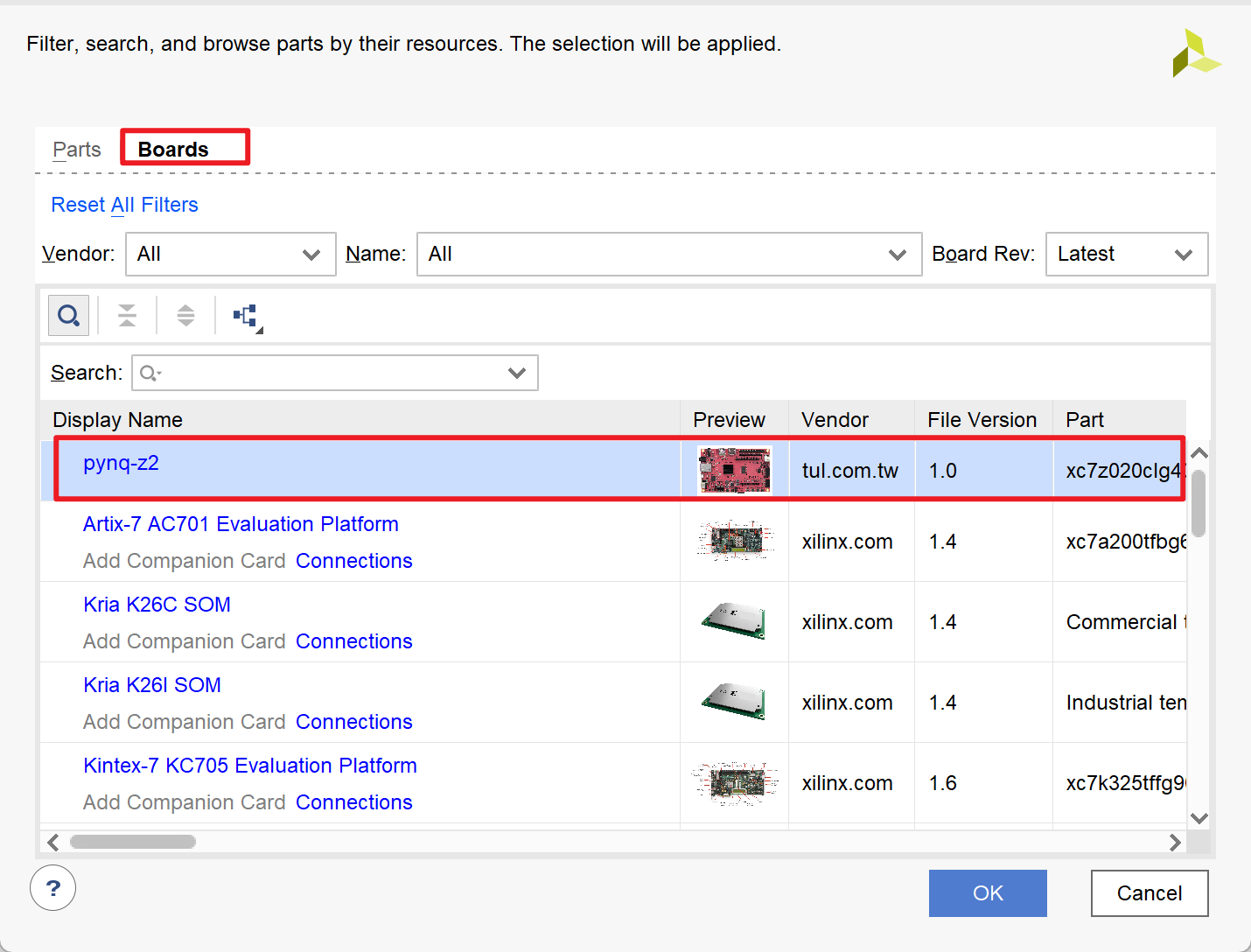
Task: Switch to the Parts tab
Action: tap(77, 150)
